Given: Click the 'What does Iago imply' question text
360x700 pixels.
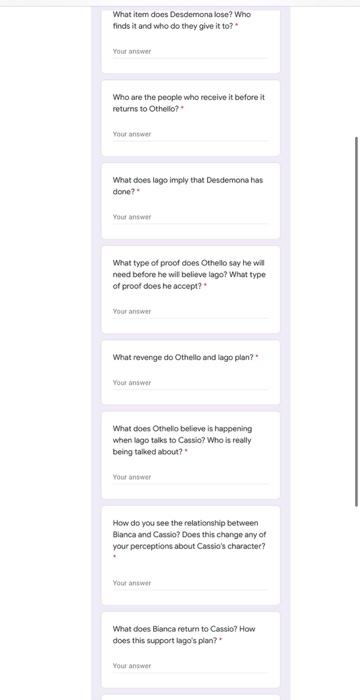Looking at the screenshot, I should pyautogui.click(x=188, y=186).
